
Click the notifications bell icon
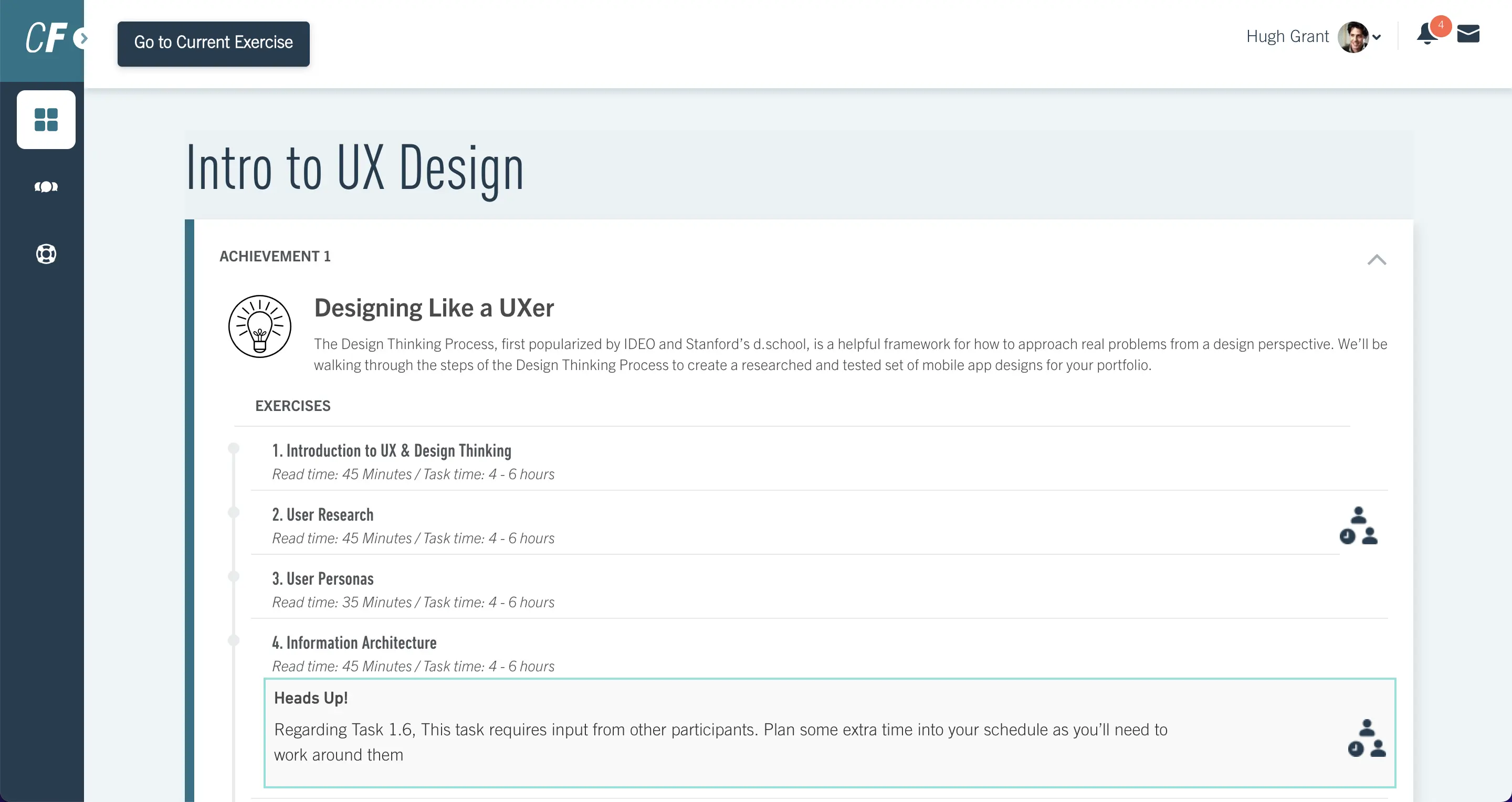pos(1427,35)
